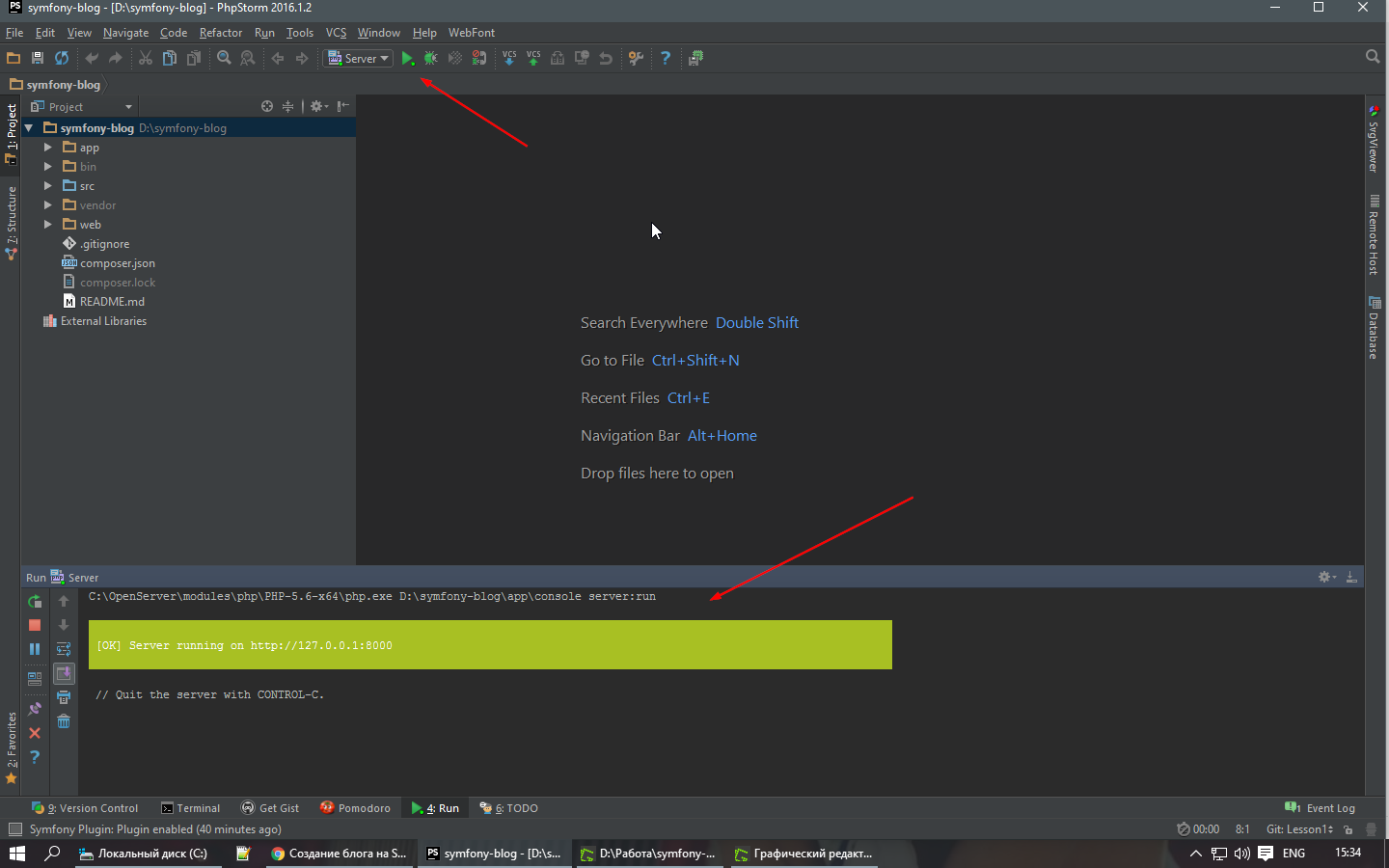Viewport: 1389px width, 868px height.
Task: Open the File menu
Action: (x=14, y=32)
